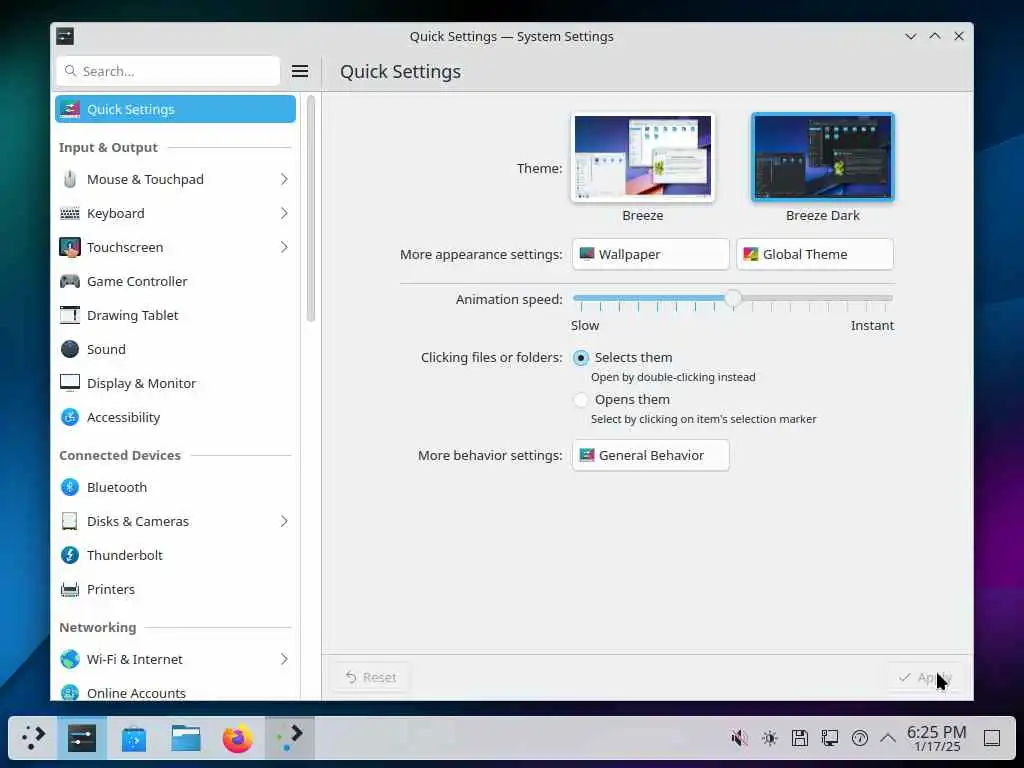
Task: Click the sidebar vertical scrollbar
Action: point(311,209)
